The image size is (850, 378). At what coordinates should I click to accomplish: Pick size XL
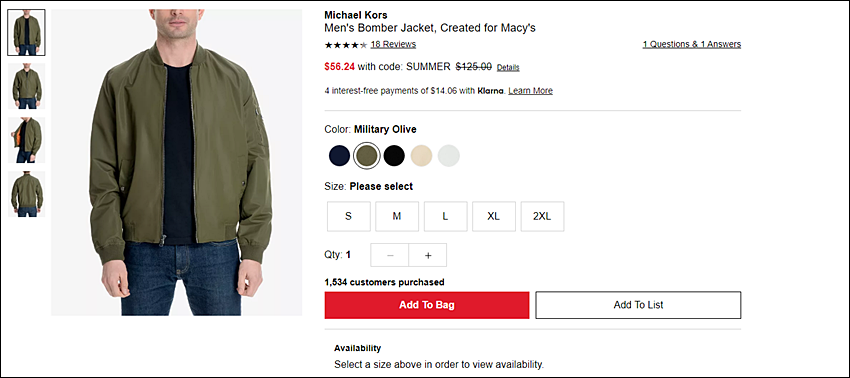pyautogui.click(x=494, y=216)
